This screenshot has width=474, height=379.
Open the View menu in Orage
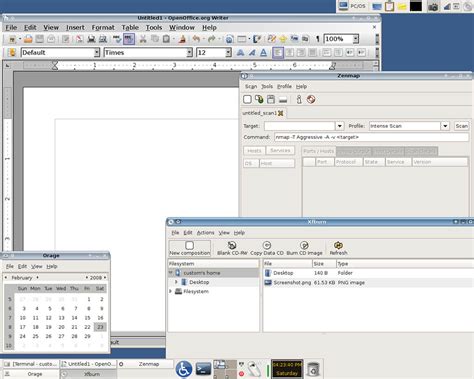click(x=37, y=266)
